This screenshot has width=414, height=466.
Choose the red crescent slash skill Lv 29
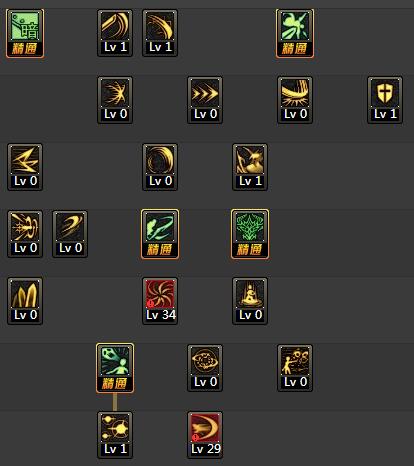coord(205,435)
